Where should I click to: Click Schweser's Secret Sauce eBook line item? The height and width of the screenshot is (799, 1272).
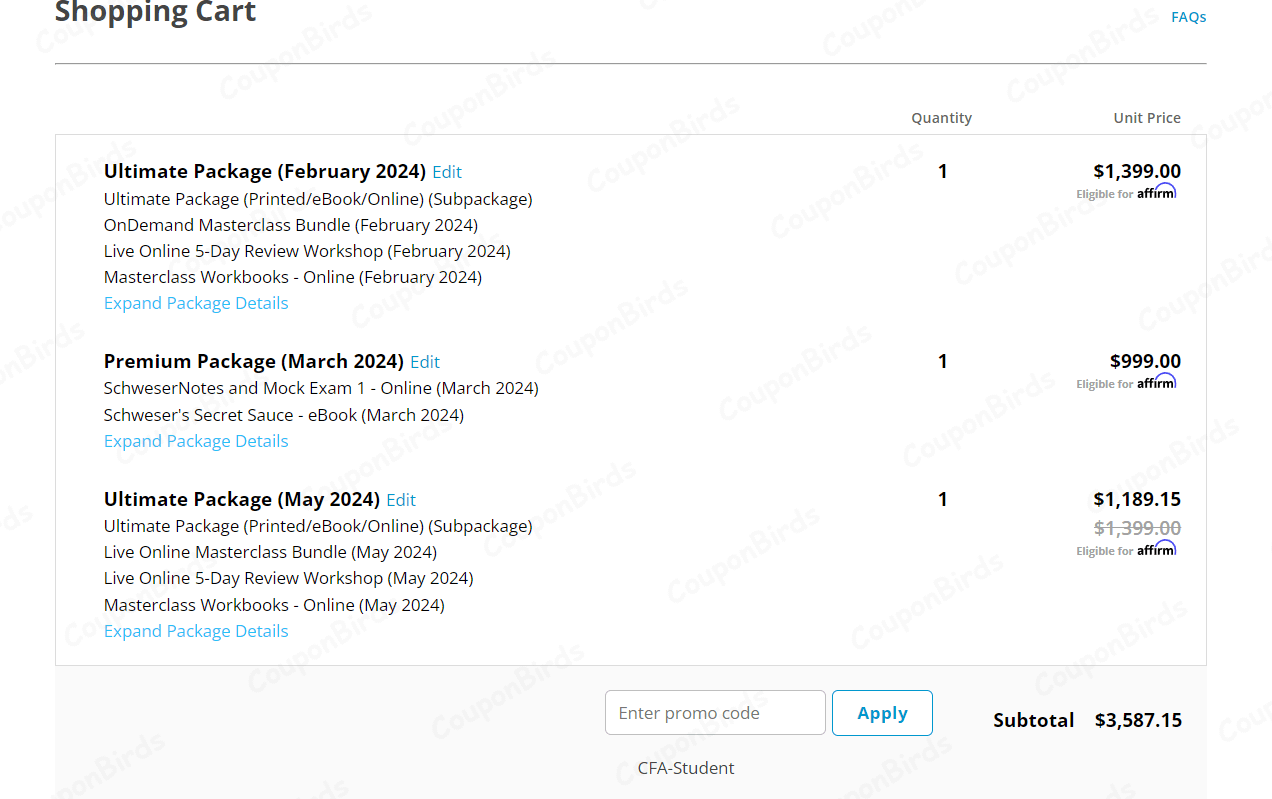coord(284,415)
